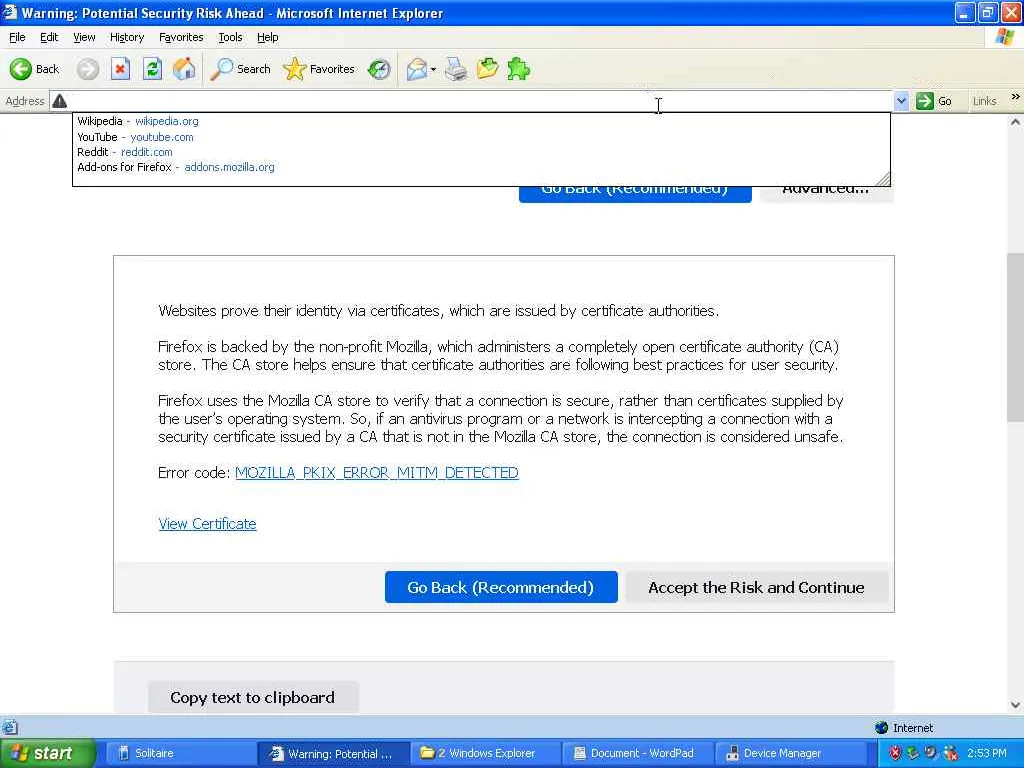The width and height of the screenshot is (1024, 768).
Task: Click the Back toolbar button
Action: [35, 69]
